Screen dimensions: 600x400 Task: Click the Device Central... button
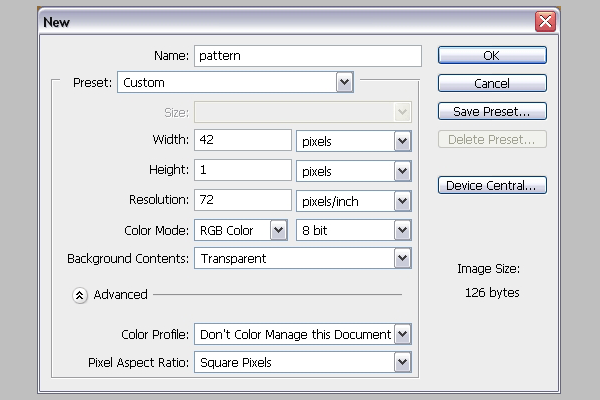pos(492,185)
